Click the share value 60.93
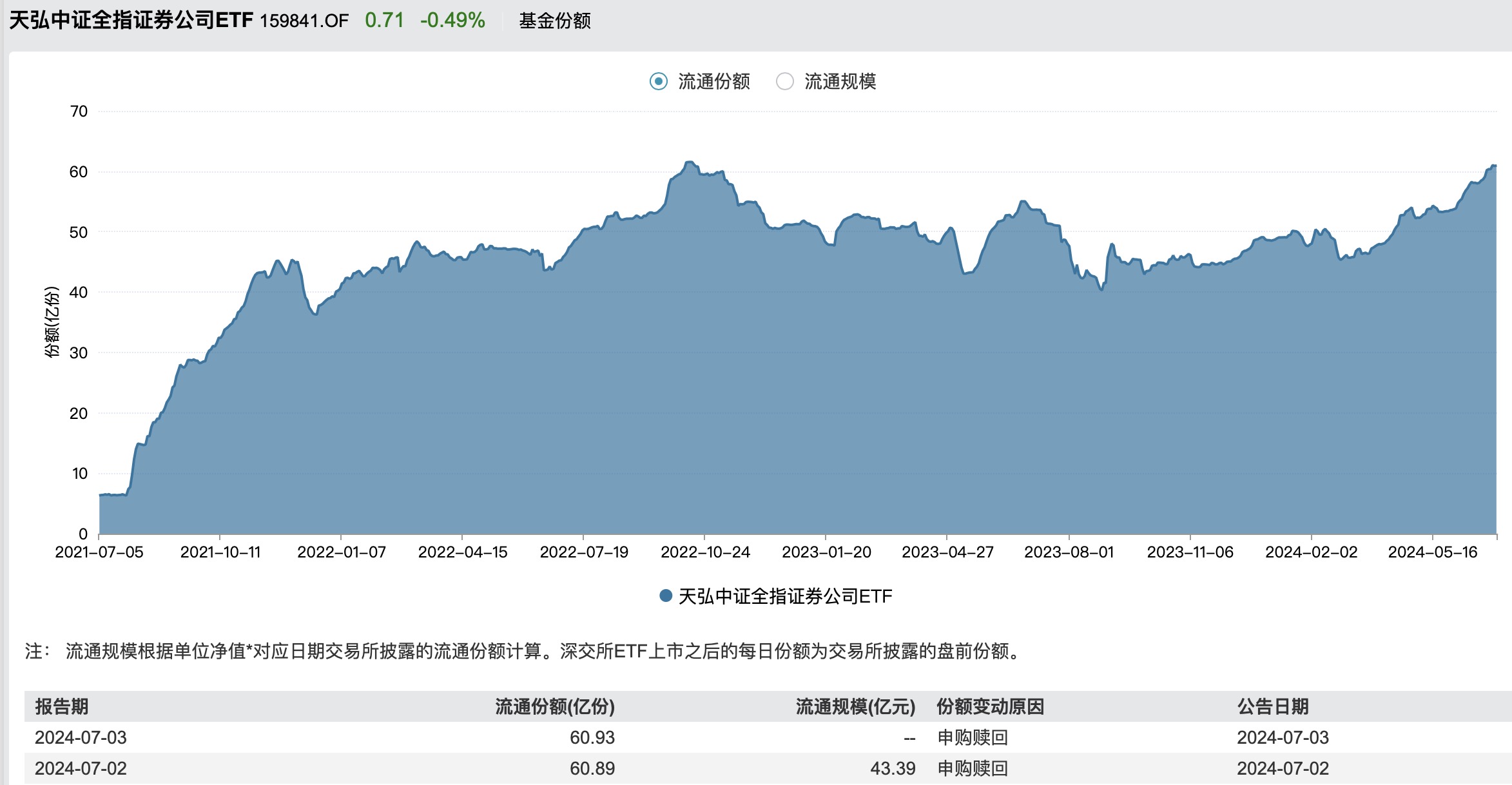Image resolution: width=1512 pixels, height=785 pixels. click(x=592, y=737)
